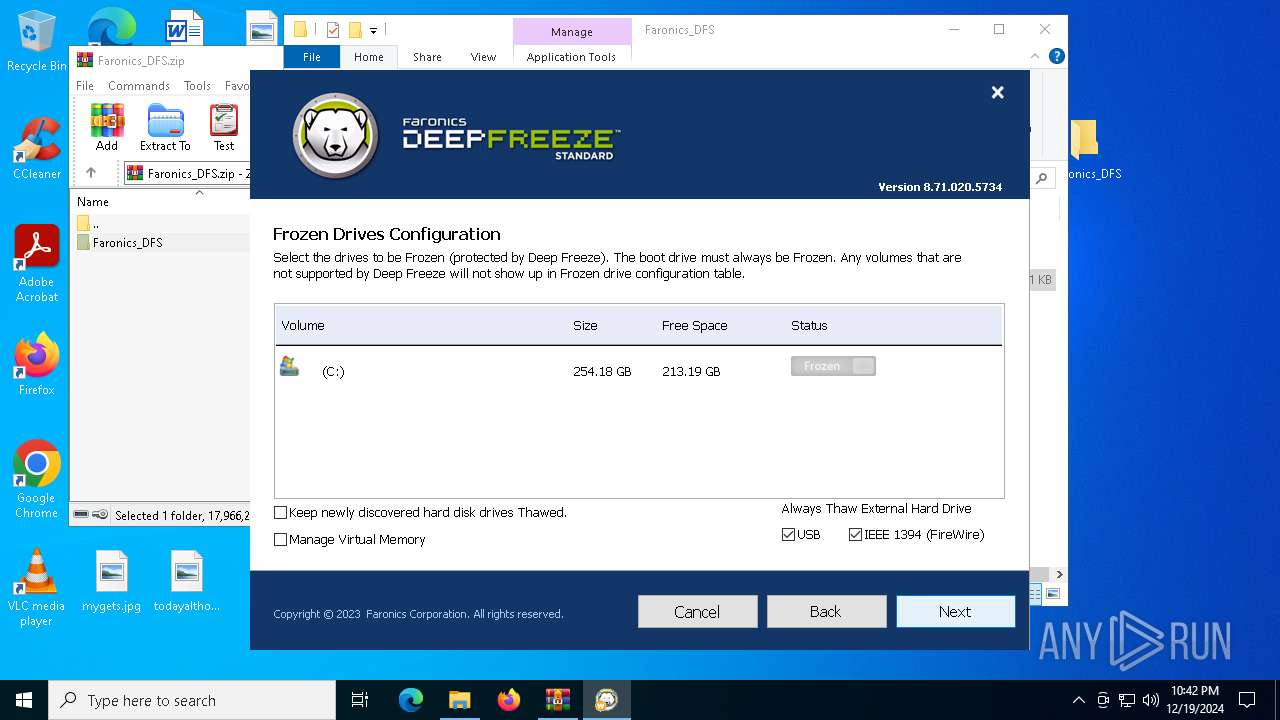This screenshot has width=1280, height=720.
Task: Click the Name column header in WinRAR
Action: [93, 202]
